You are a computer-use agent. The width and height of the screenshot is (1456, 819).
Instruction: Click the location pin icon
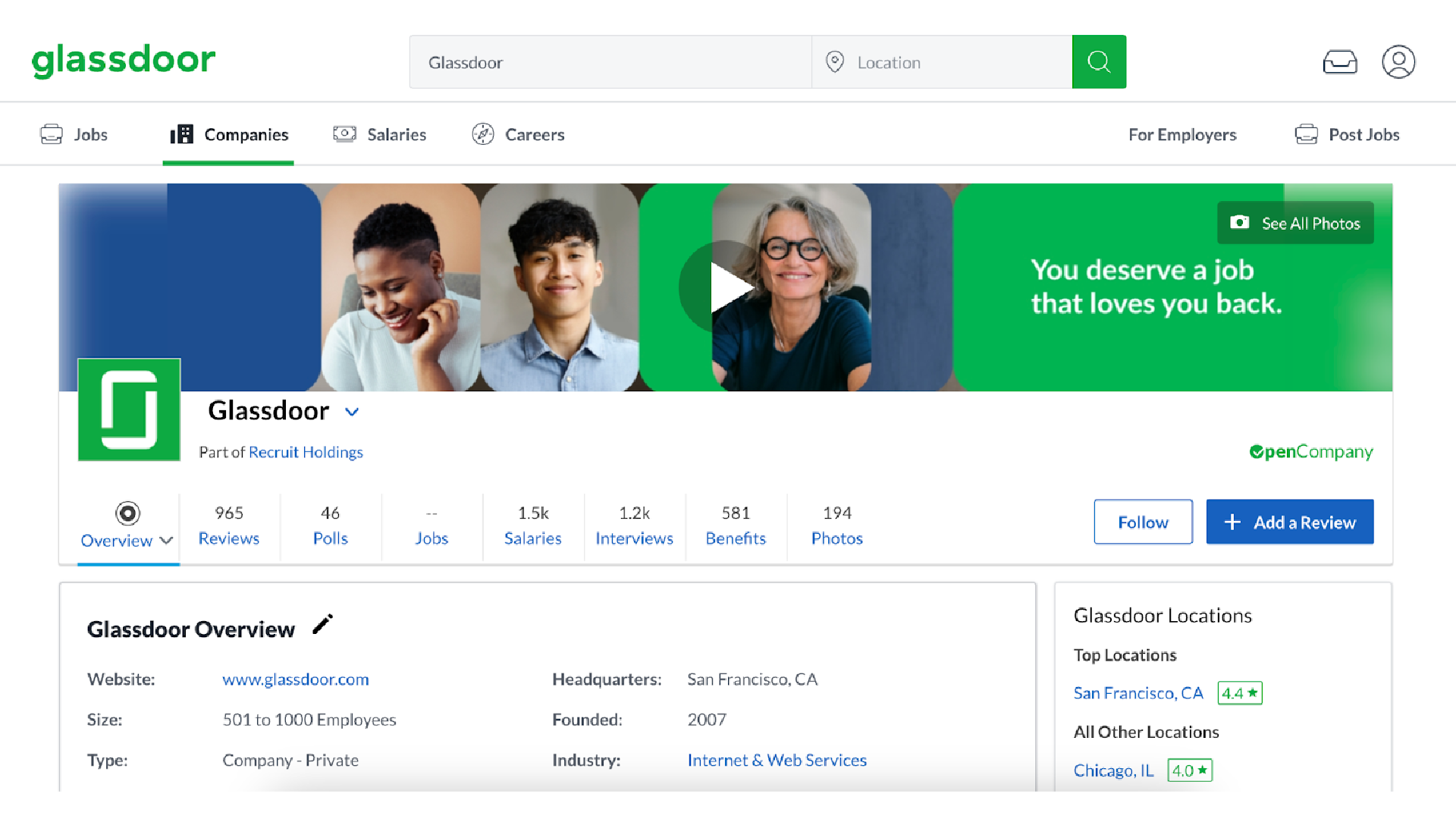(835, 61)
